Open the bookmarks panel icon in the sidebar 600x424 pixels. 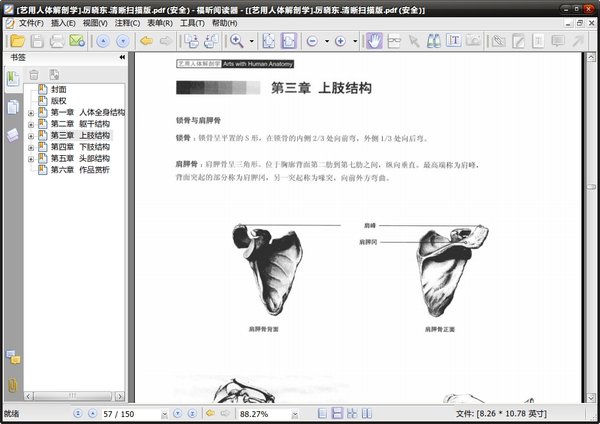tap(13, 79)
